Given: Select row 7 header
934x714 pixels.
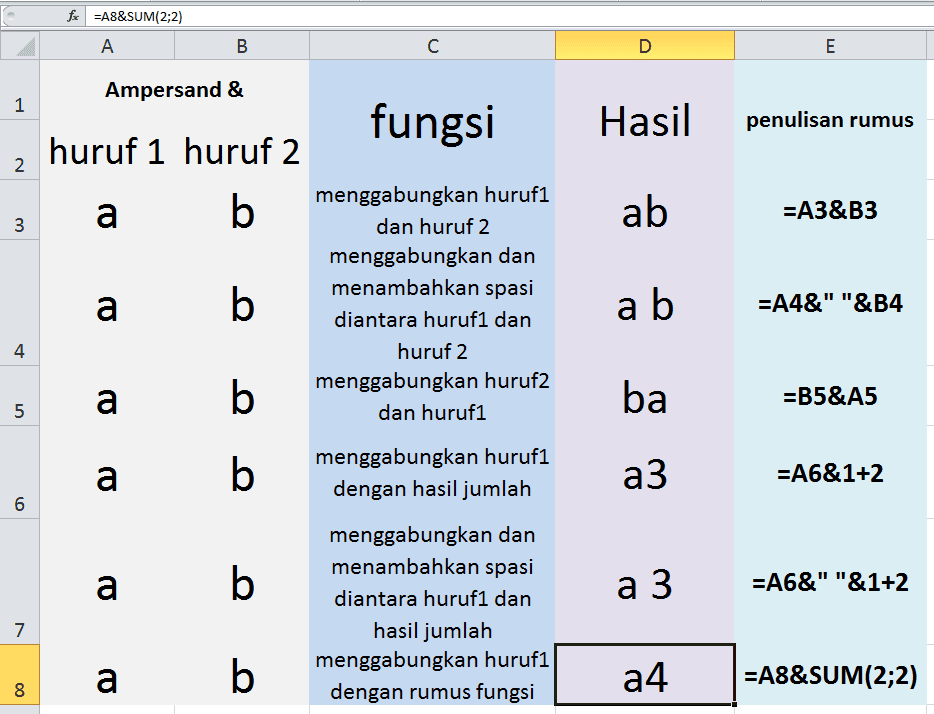Looking at the screenshot, I should point(20,582).
